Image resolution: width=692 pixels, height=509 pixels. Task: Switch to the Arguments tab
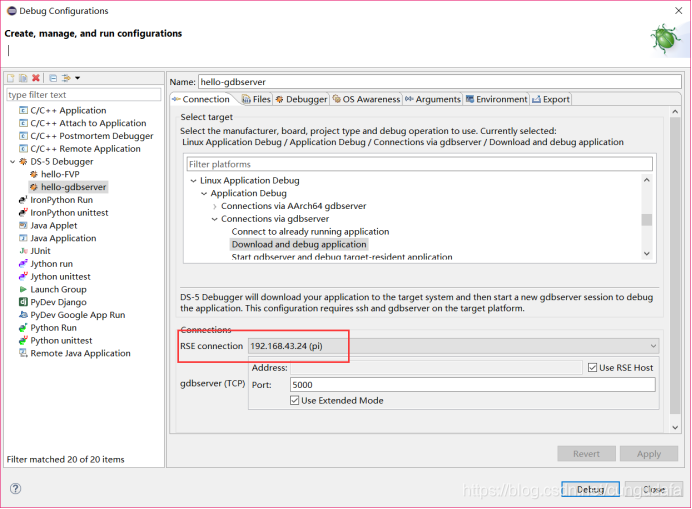coord(433,99)
